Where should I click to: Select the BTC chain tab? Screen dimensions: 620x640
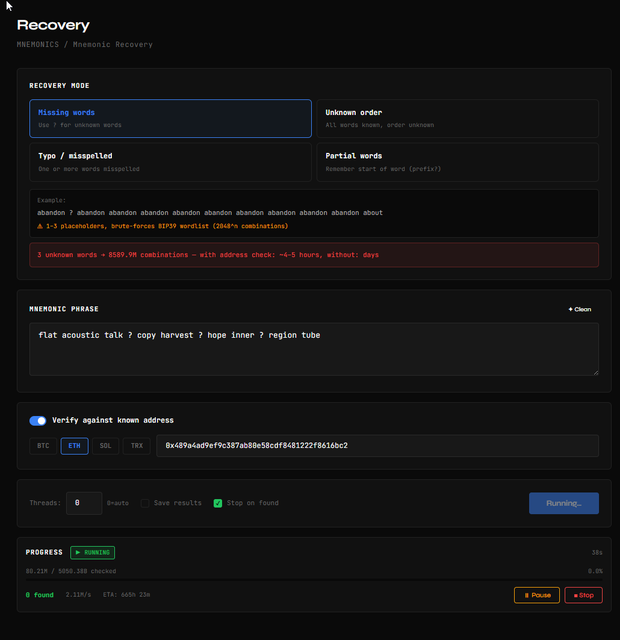click(43, 446)
